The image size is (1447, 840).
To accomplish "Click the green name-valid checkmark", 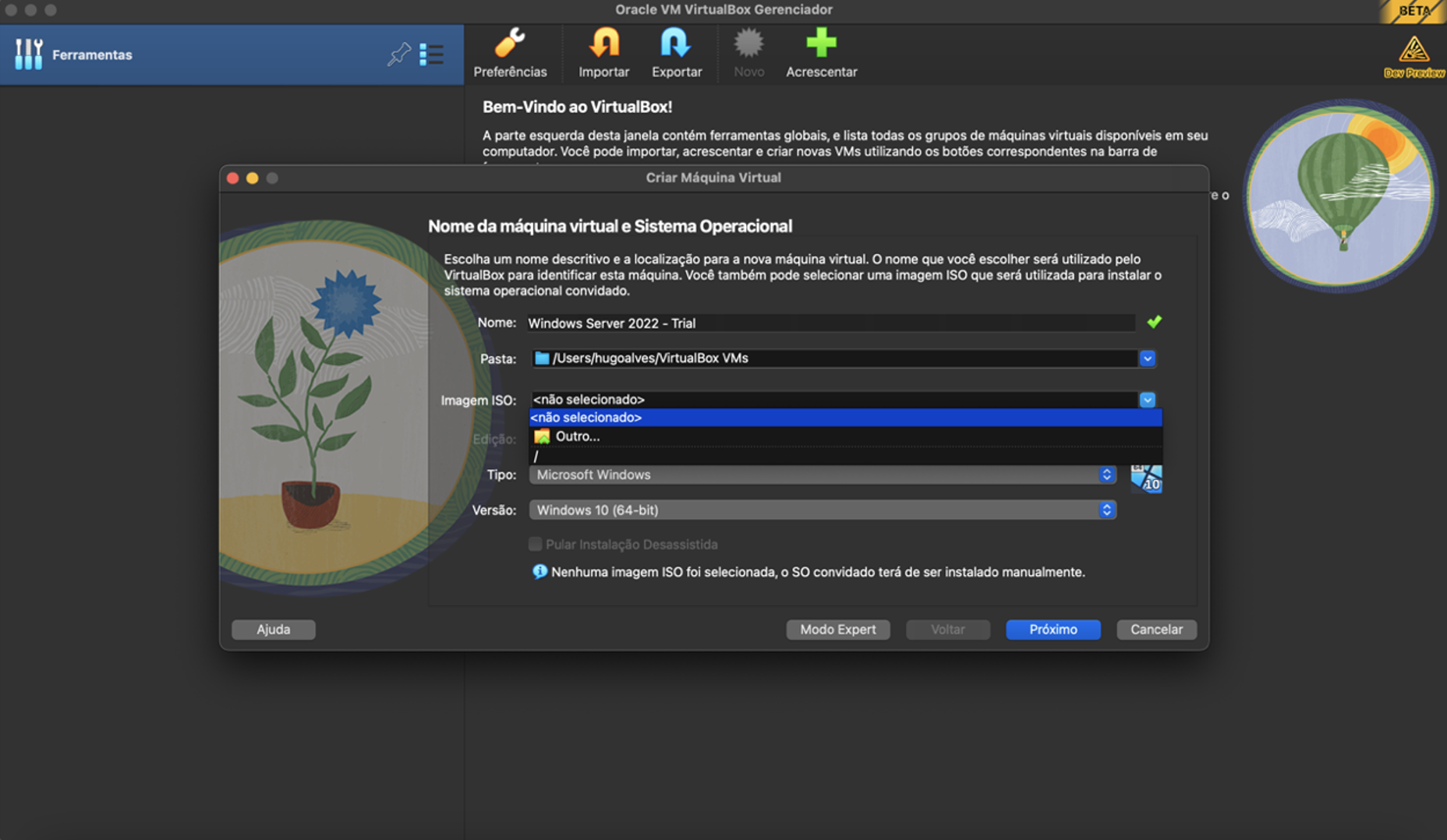I will (1154, 321).
